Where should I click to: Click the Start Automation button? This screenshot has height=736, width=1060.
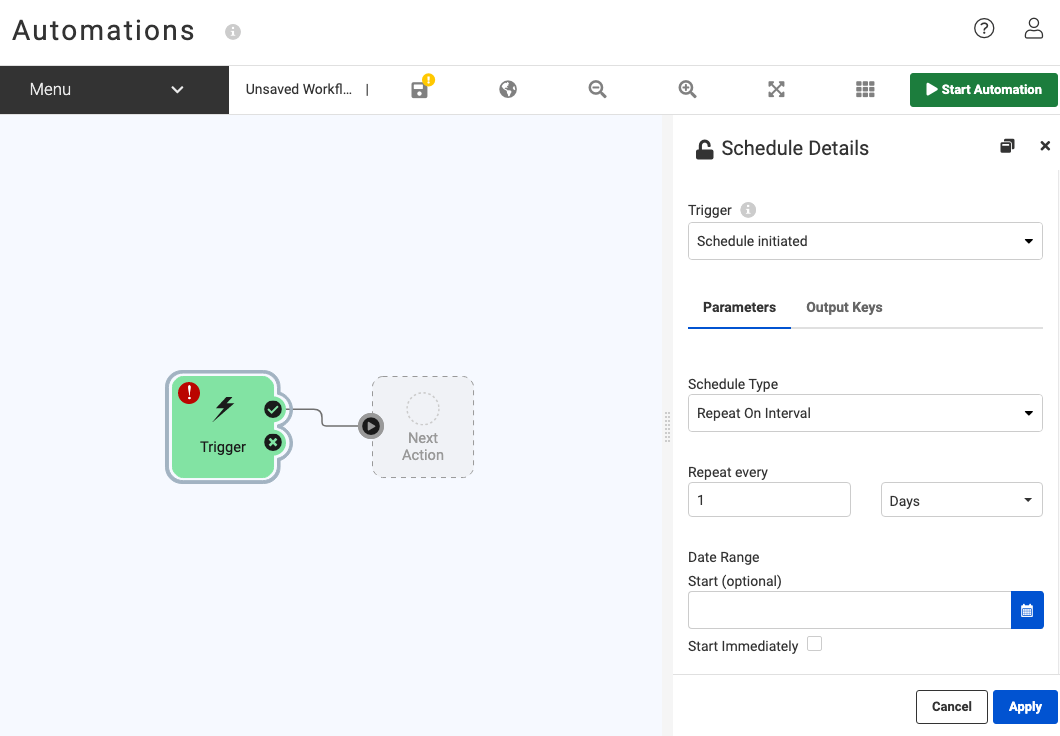(x=983, y=90)
